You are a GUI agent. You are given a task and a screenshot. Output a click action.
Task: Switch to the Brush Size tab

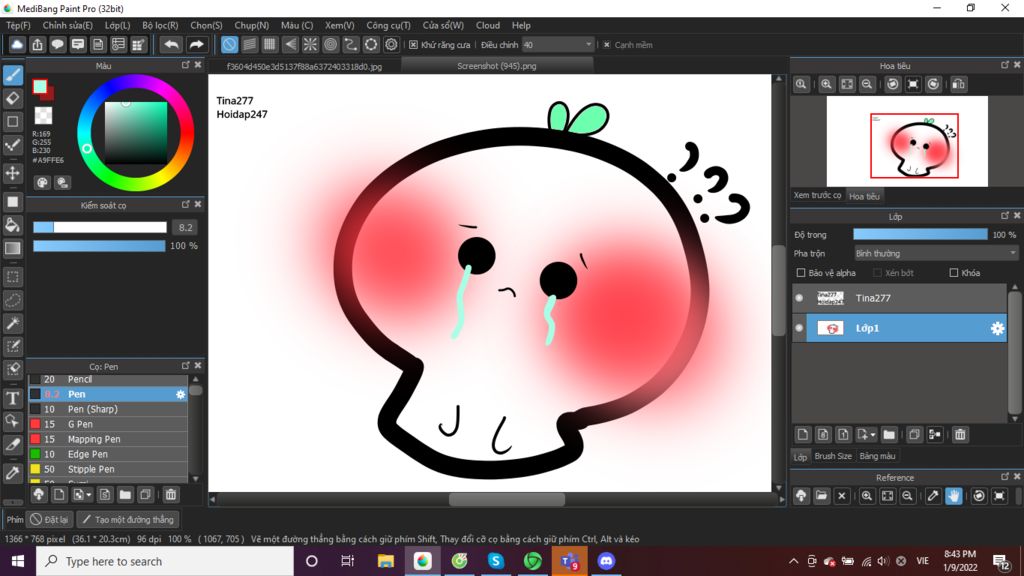pyautogui.click(x=833, y=456)
